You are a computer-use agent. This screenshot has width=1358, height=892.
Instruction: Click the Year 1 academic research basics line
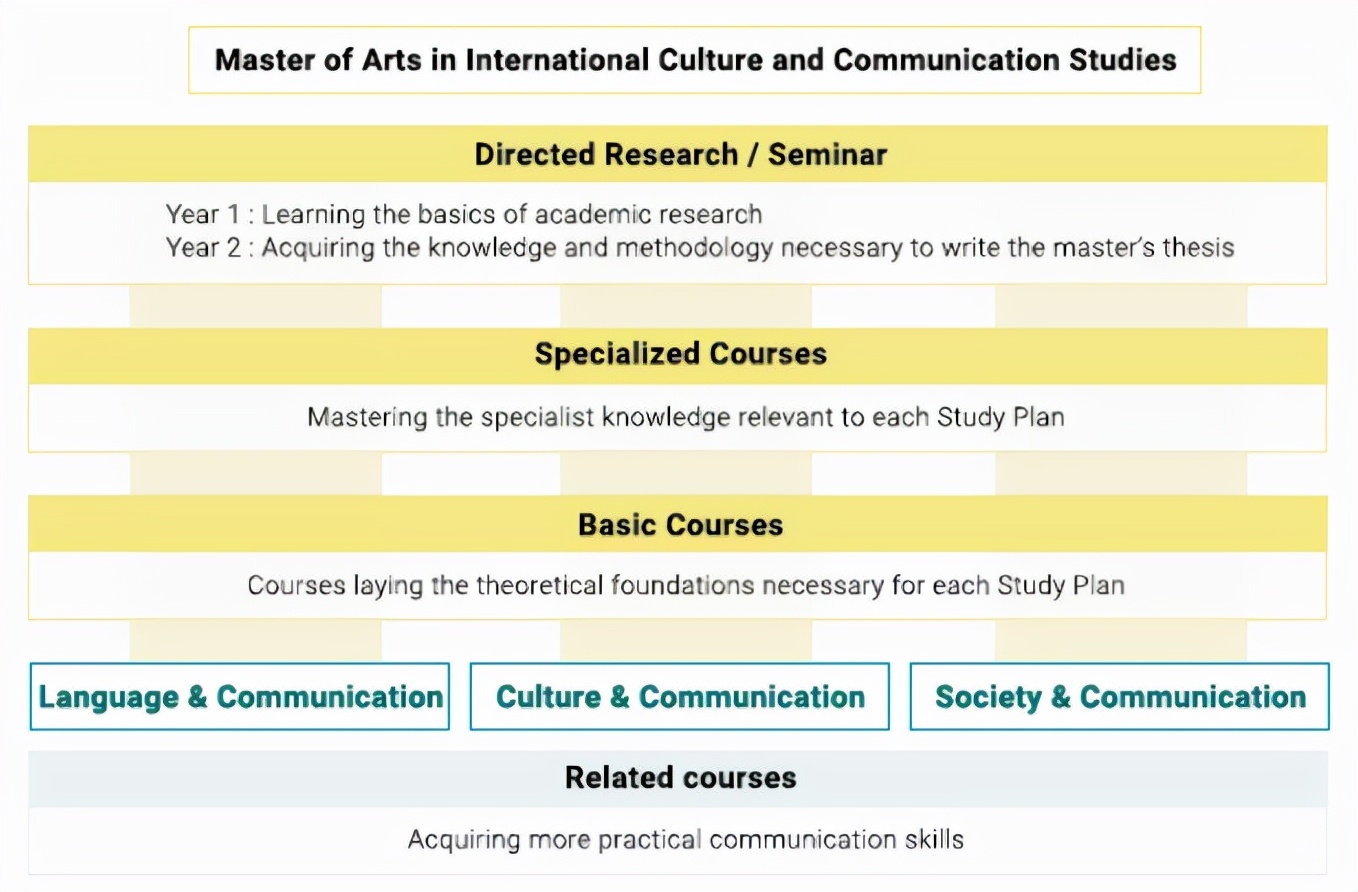coord(464,214)
